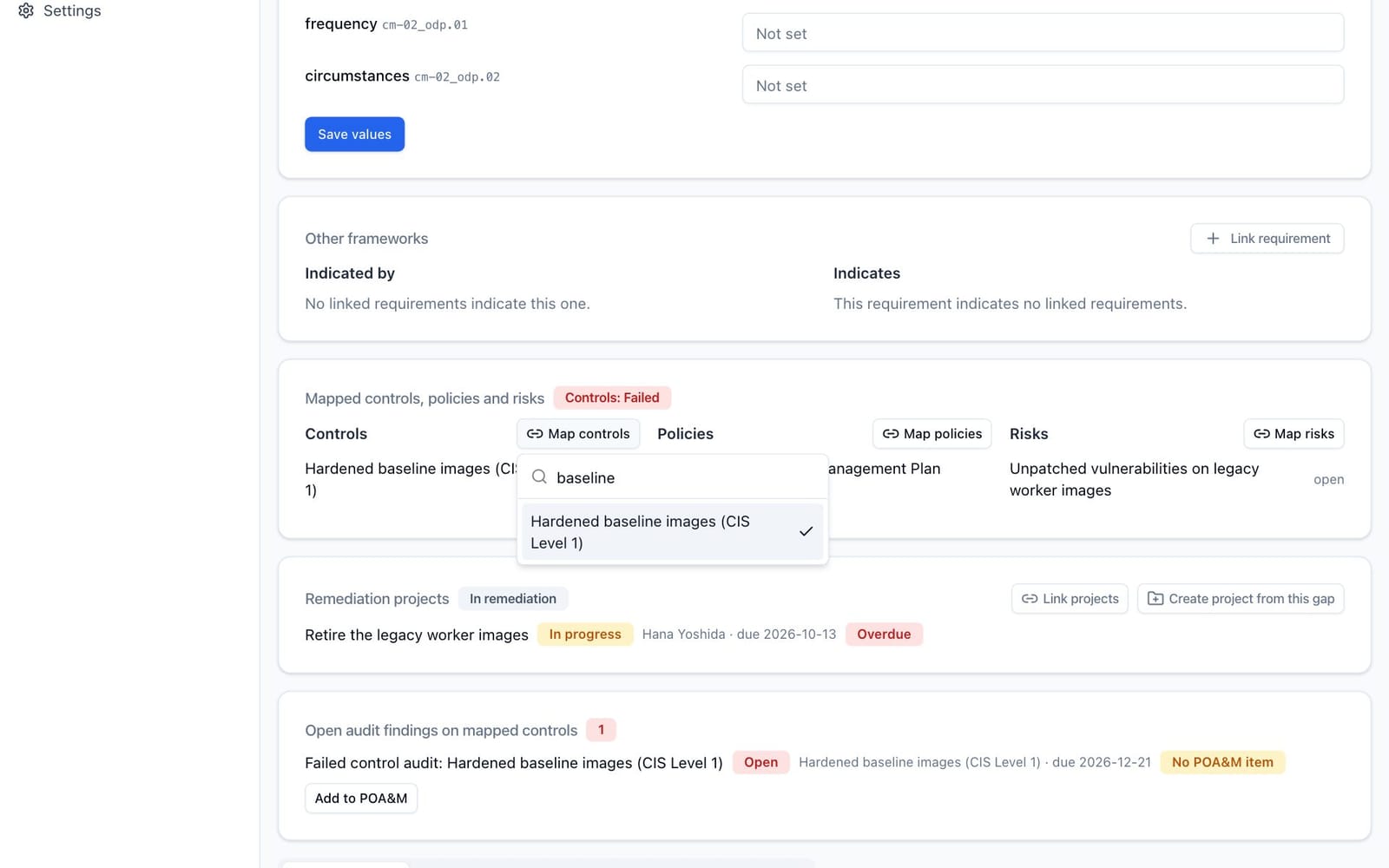Focus the control search field containing 'baseline'
This screenshot has width=1389, height=868.
point(673,477)
